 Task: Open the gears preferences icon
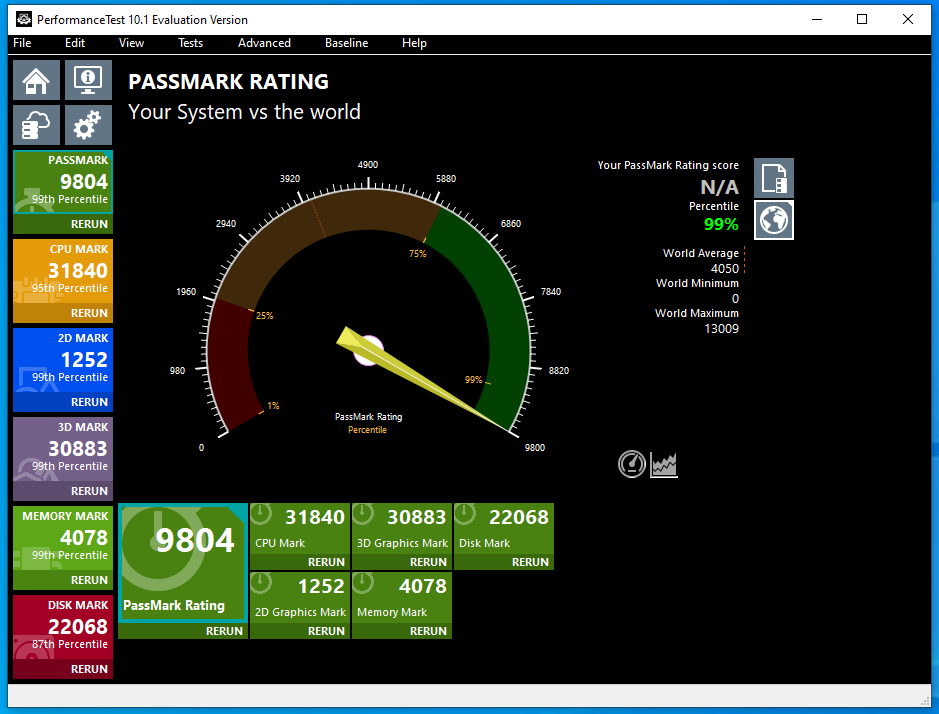pos(88,125)
